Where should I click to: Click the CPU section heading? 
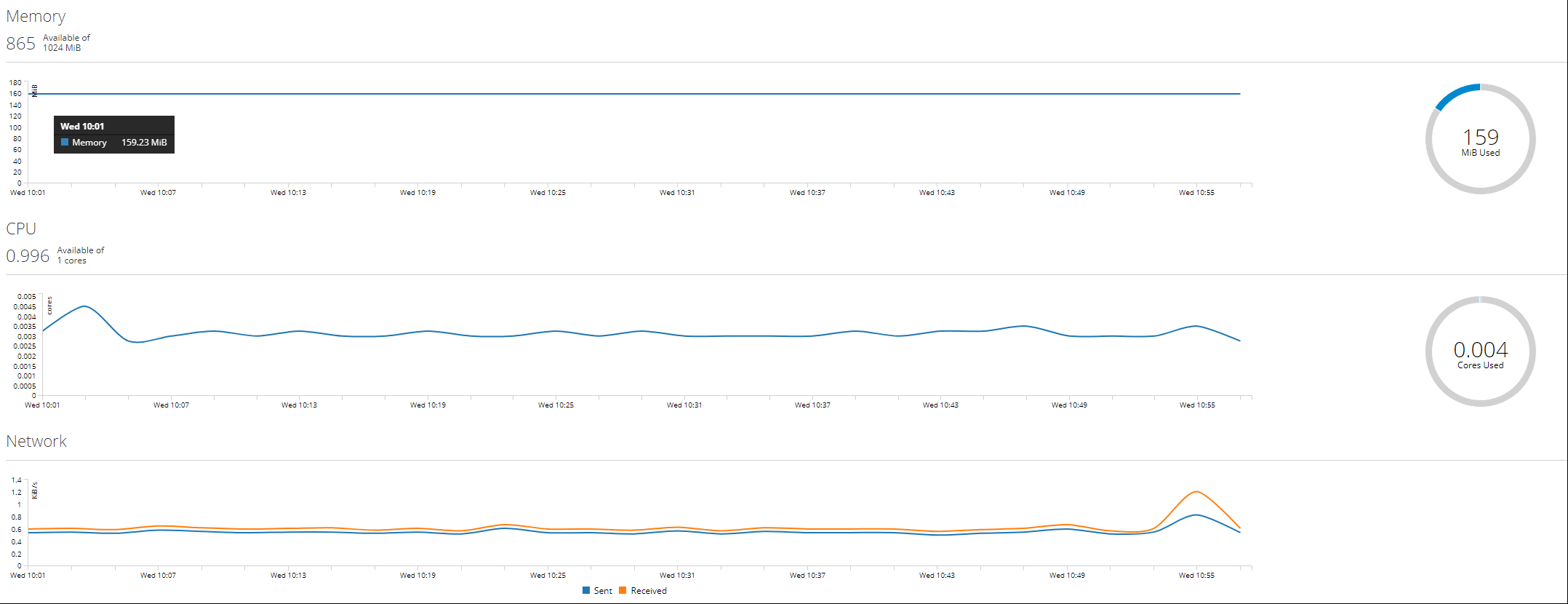pyautogui.click(x=21, y=229)
